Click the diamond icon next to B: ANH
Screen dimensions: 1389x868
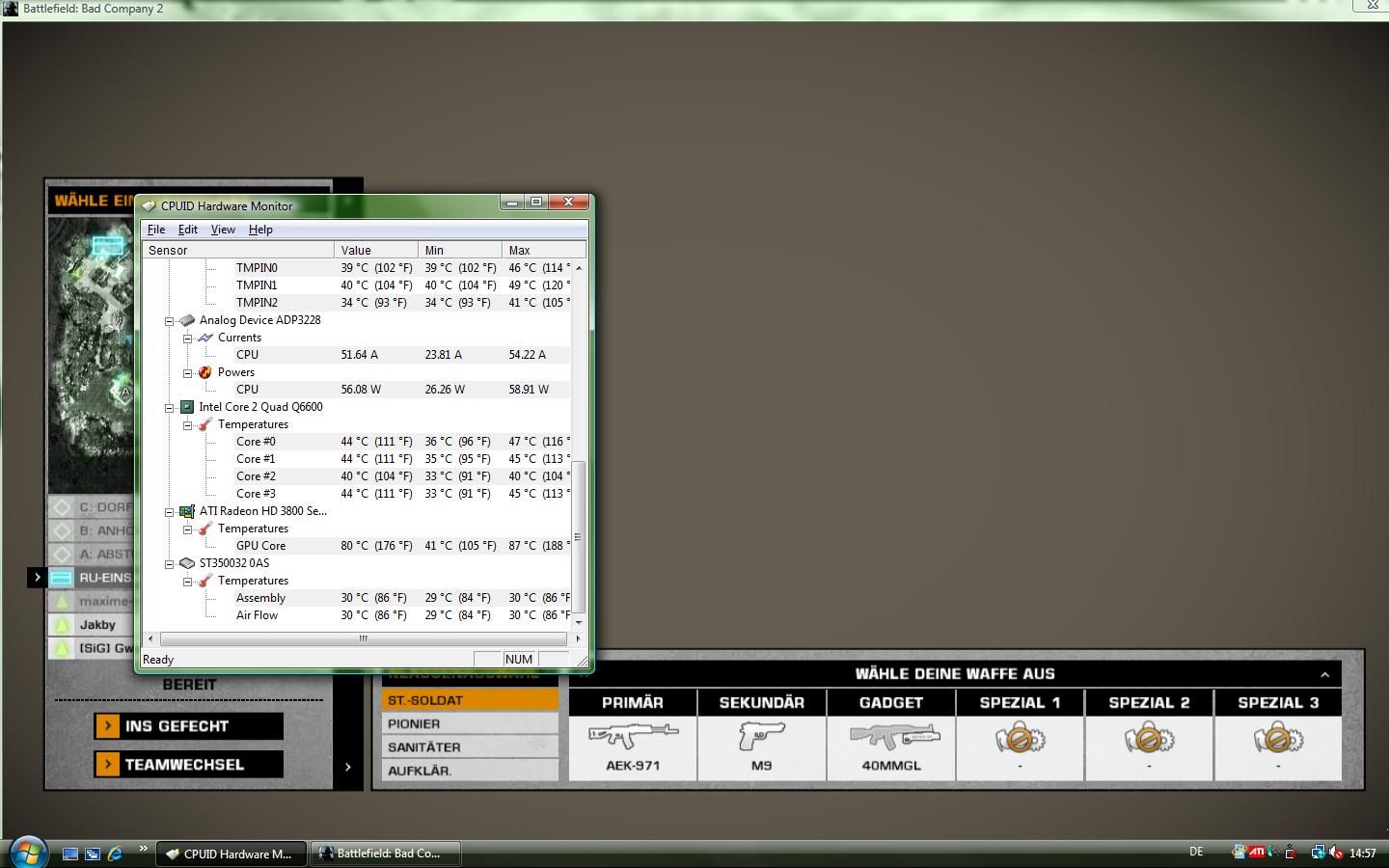[x=62, y=530]
